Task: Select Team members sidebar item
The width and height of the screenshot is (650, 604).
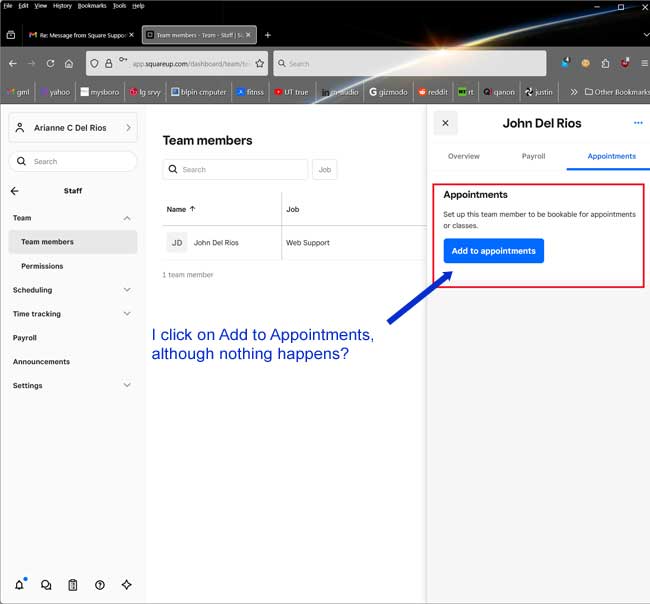Action: click(73, 242)
